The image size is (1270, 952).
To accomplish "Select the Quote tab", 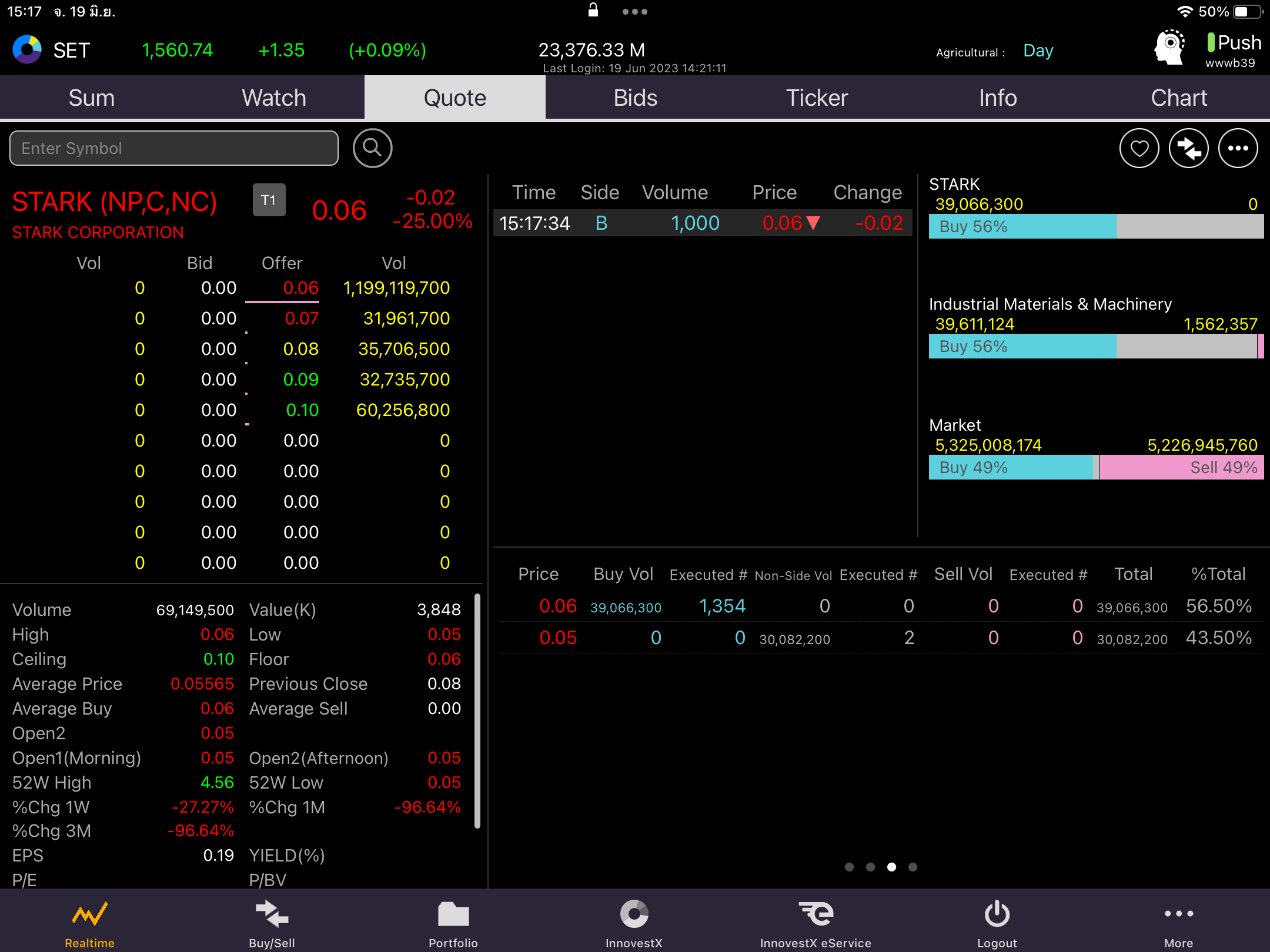I will point(455,98).
